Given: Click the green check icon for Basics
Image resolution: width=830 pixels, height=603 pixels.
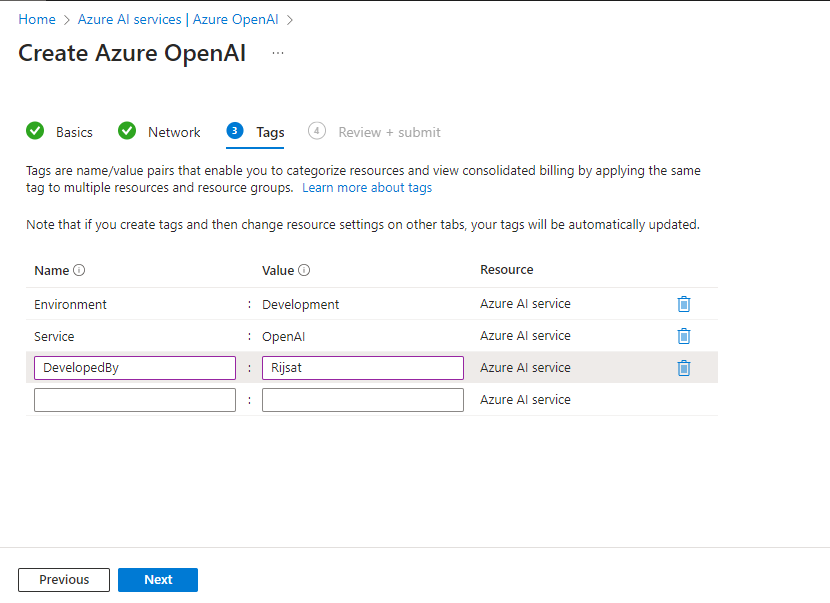Looking at the screenshot, I should click(35, 130).
